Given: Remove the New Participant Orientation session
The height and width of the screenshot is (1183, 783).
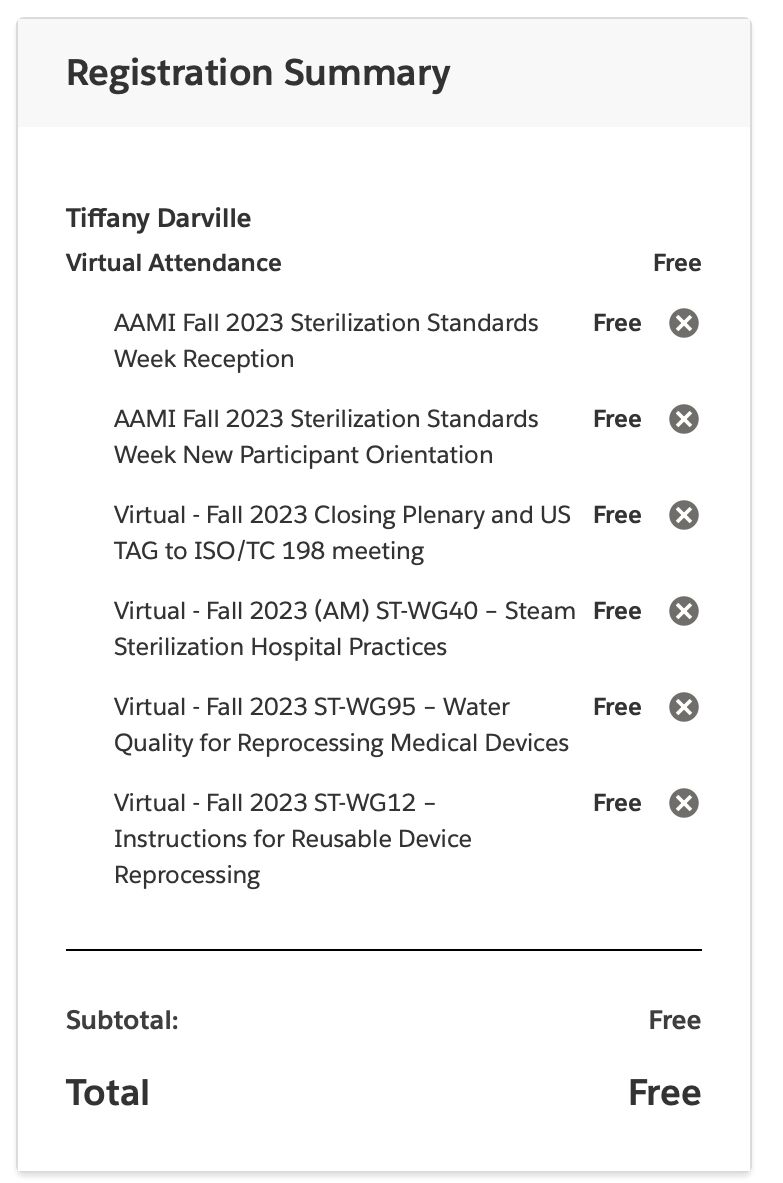Looking at the screenshot, I should (x=684, y=419).
